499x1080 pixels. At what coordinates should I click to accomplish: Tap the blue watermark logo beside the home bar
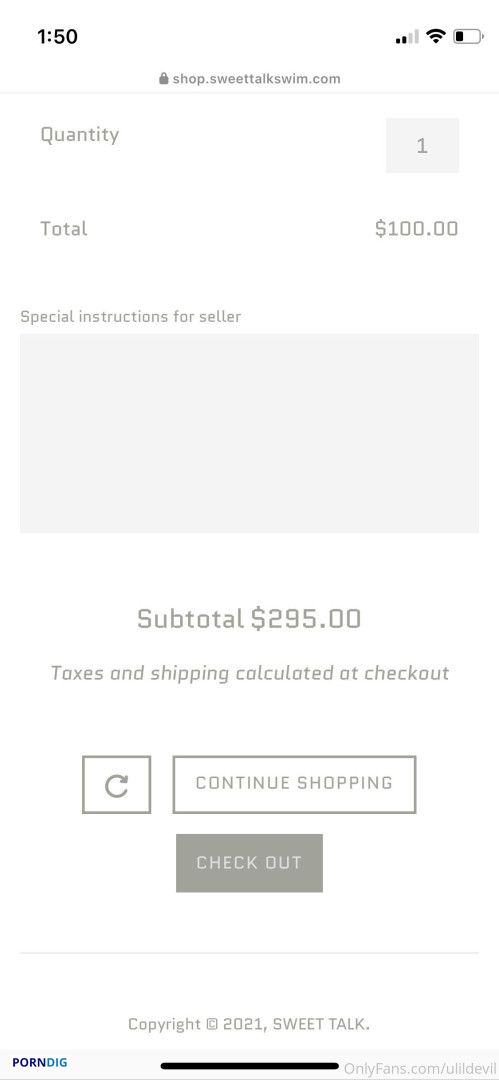tap(40, 1062)
